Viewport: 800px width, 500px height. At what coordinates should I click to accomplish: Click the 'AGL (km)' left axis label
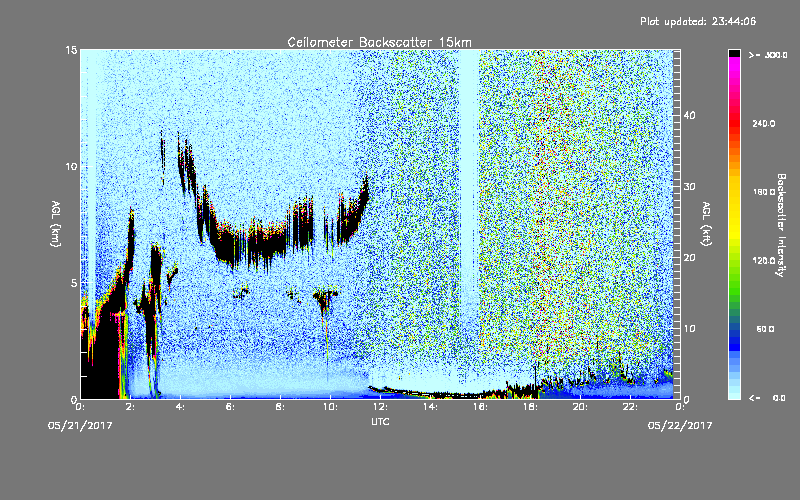tap(56, 224)
